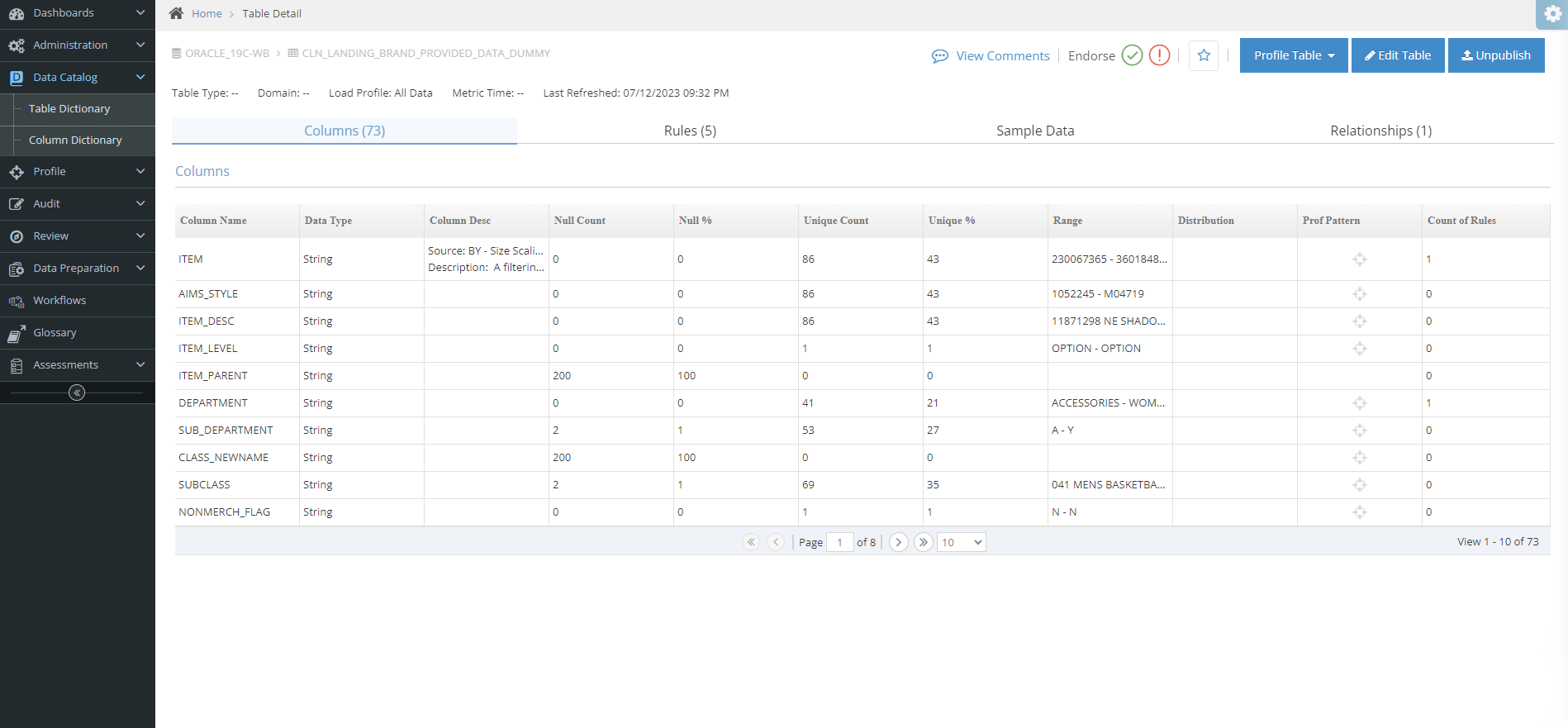Click the View Comments speech bubble icon
This screenshot has height=728, width=1568.
tap(940, 56)
